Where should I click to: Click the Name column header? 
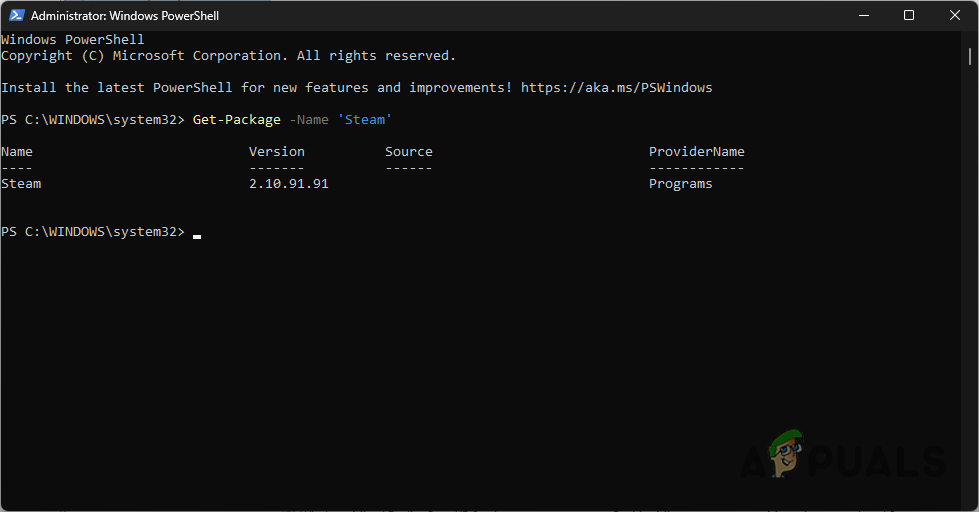[x=17, y=151]
